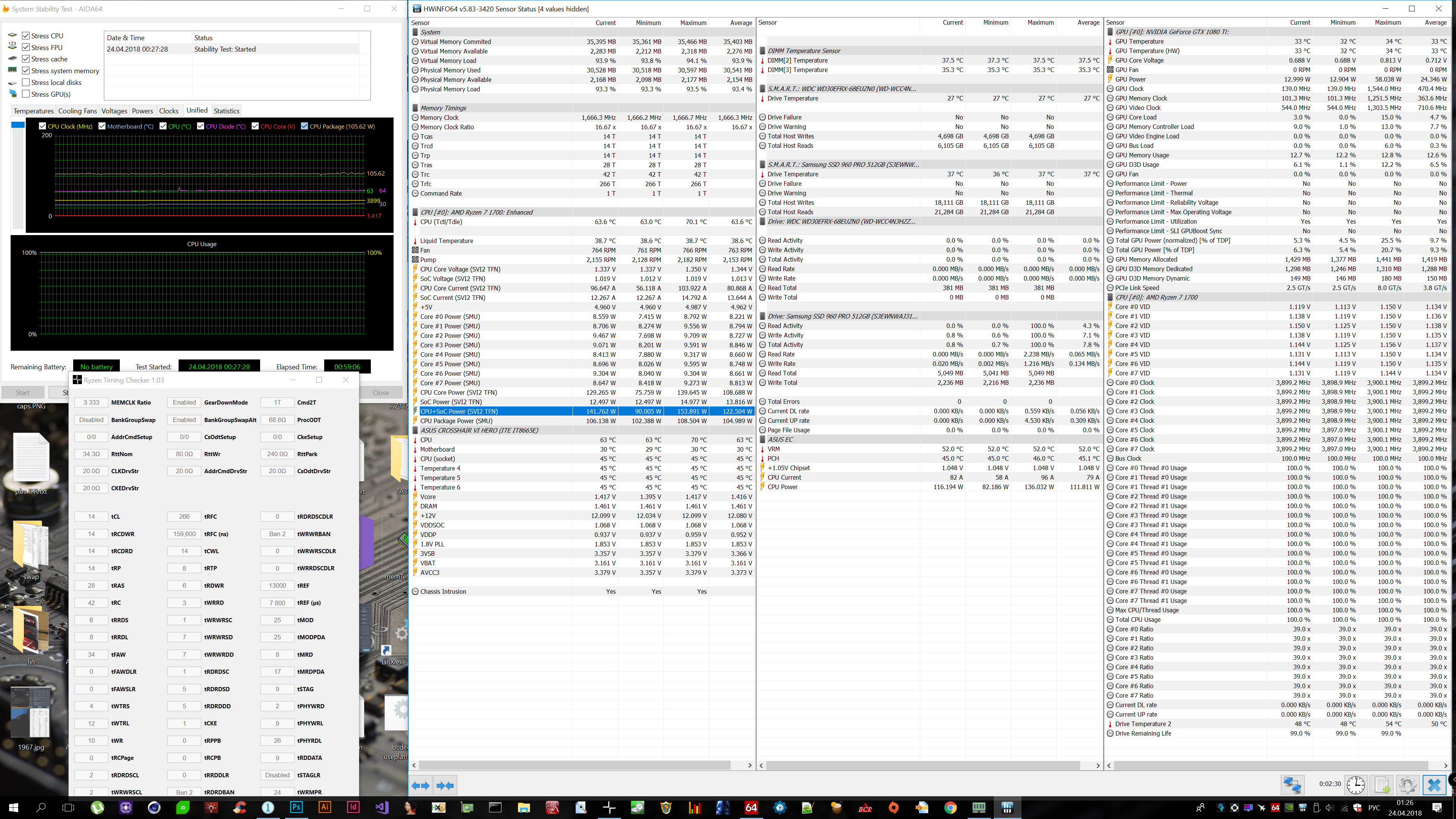Screen dimensions: 1456x819
Task: Toggle CPU Diode graph checkbox
Action: (201, 126)
